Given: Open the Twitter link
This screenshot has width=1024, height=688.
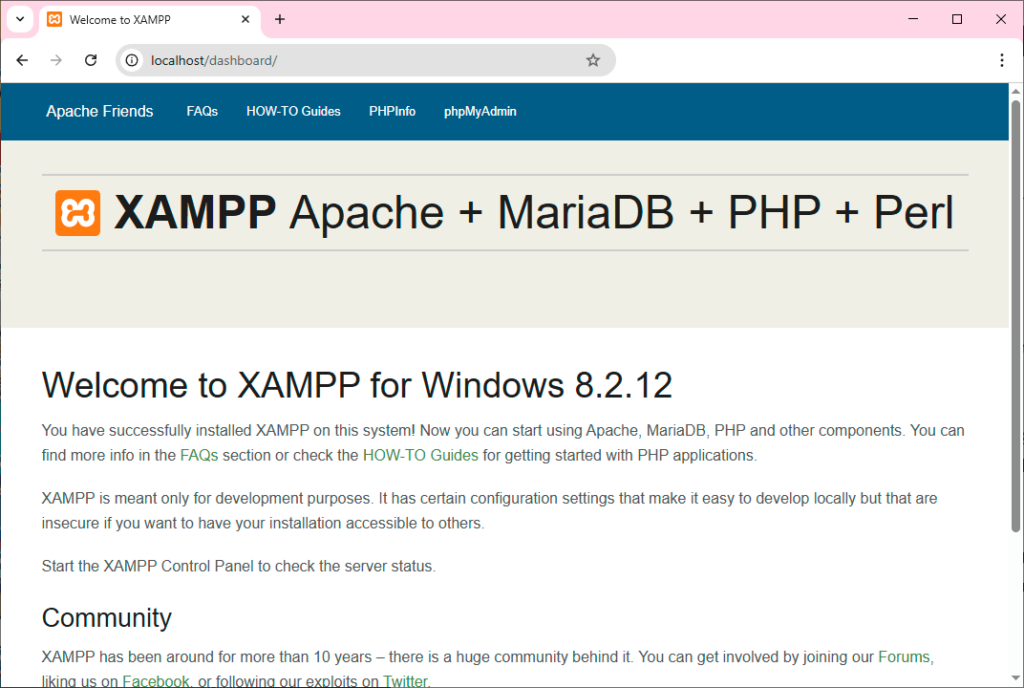Looking at the screenshot, I should click(405, 681).
